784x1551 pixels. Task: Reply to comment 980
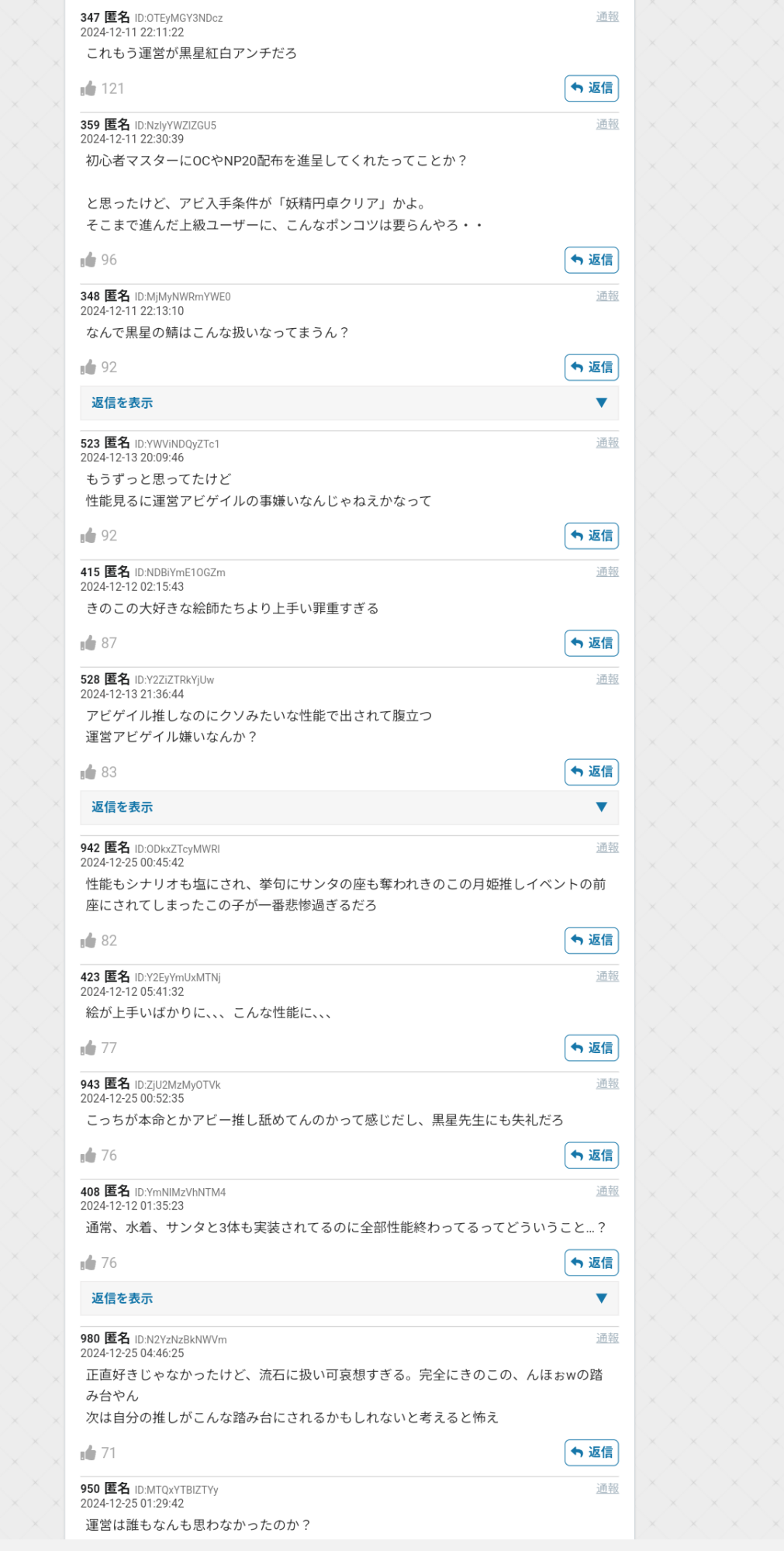coord(591,1453)
